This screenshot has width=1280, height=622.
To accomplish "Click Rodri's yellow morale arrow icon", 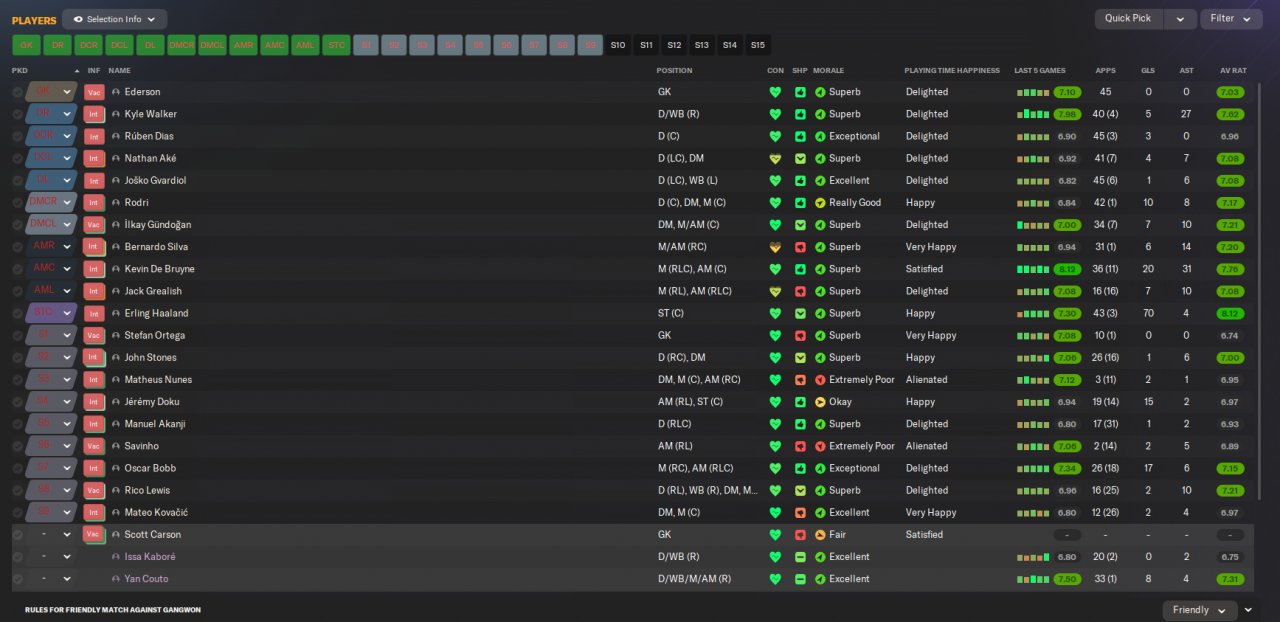I will pyautogui.click(x=820, y=203).
